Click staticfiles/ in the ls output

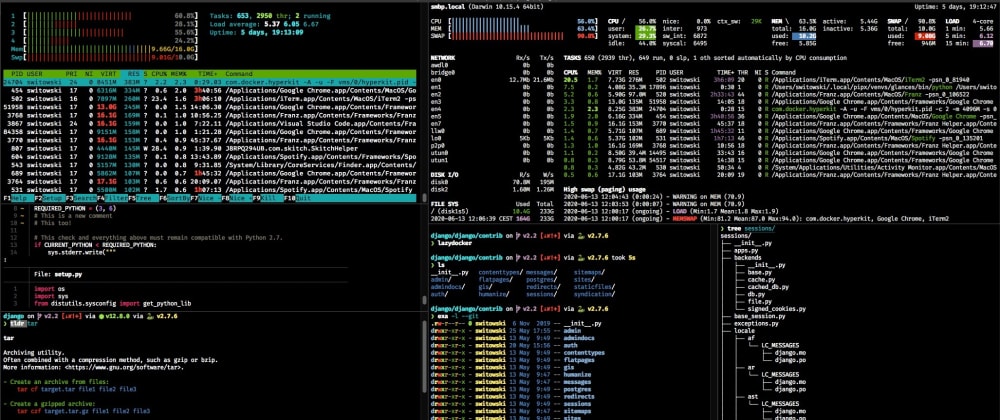click(592, 287)
